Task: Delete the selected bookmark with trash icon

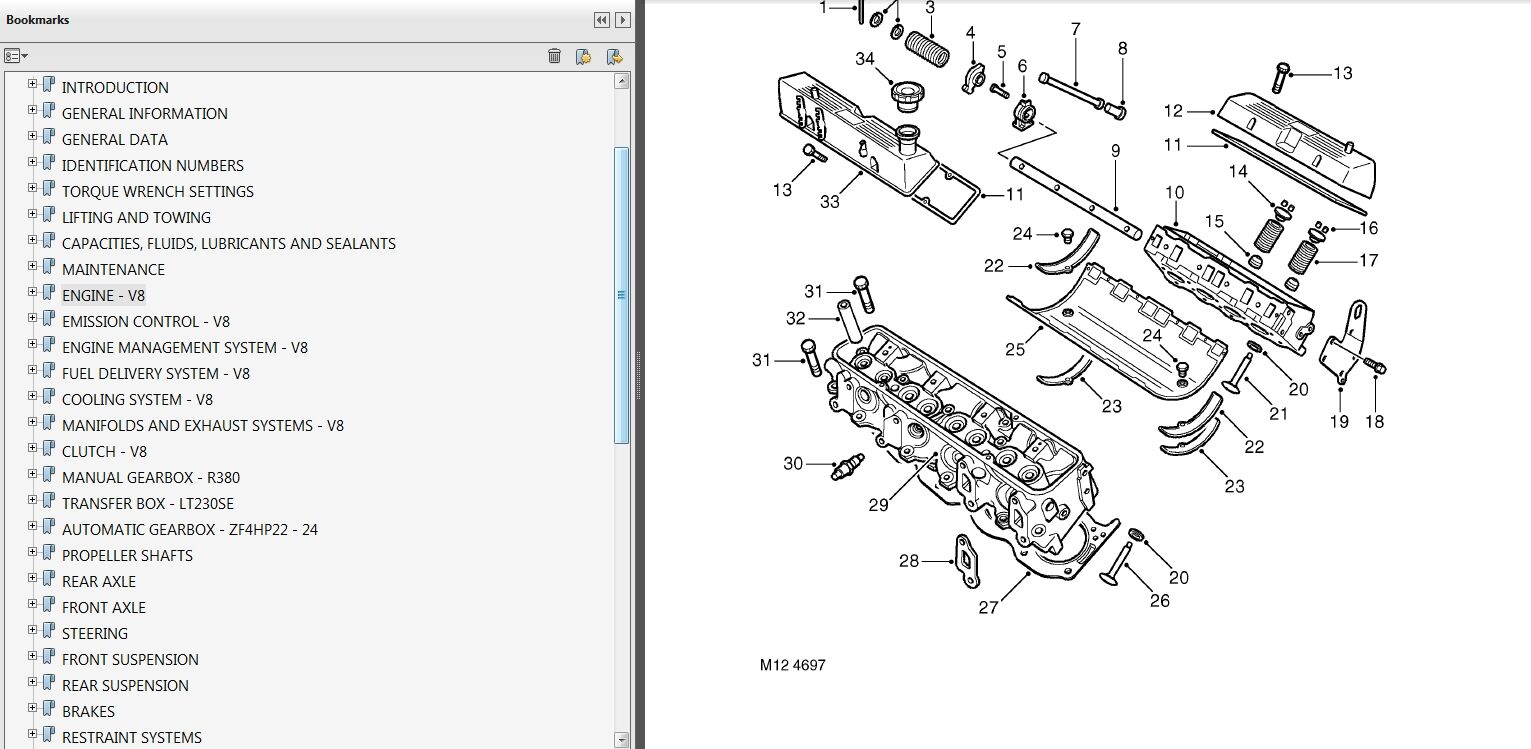Action: click(x=554, y=56)
